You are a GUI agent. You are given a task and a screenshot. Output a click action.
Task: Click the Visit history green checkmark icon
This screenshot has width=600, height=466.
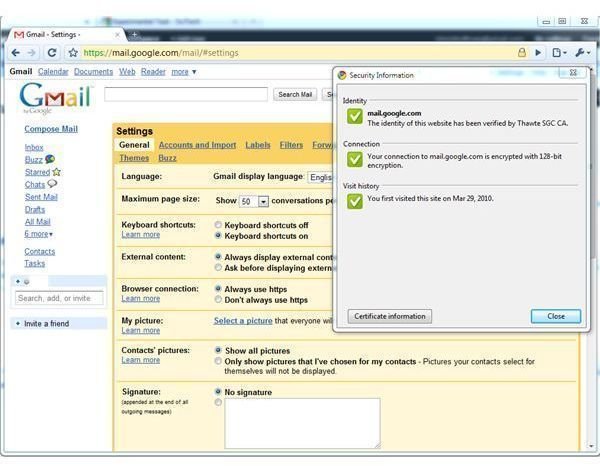click(x=354, y=201)
